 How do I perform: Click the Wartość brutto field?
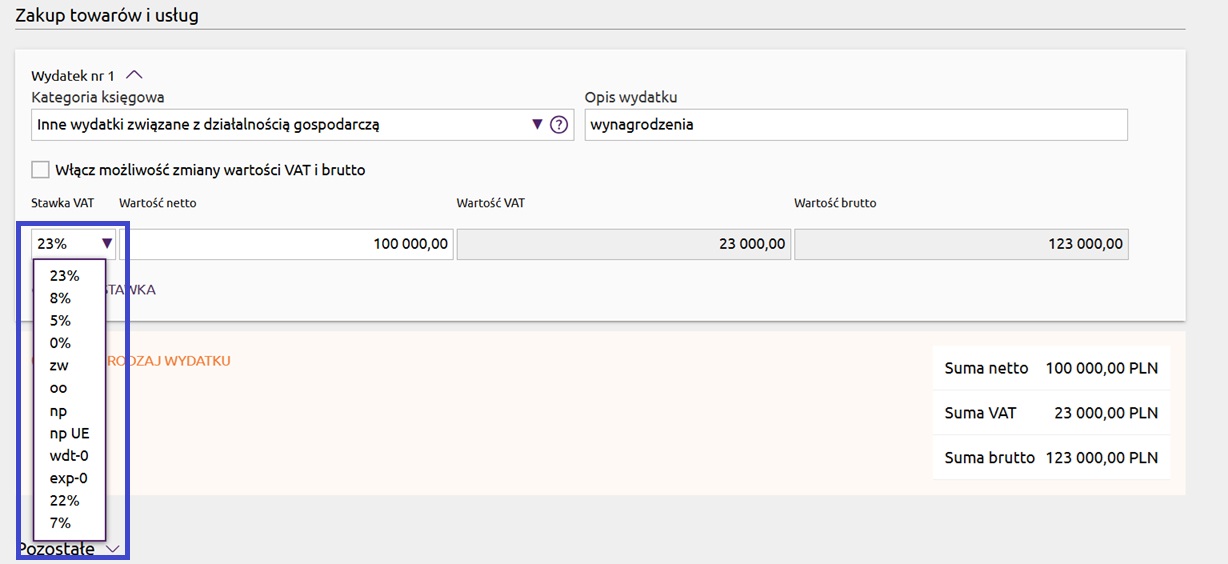[960, 244]
